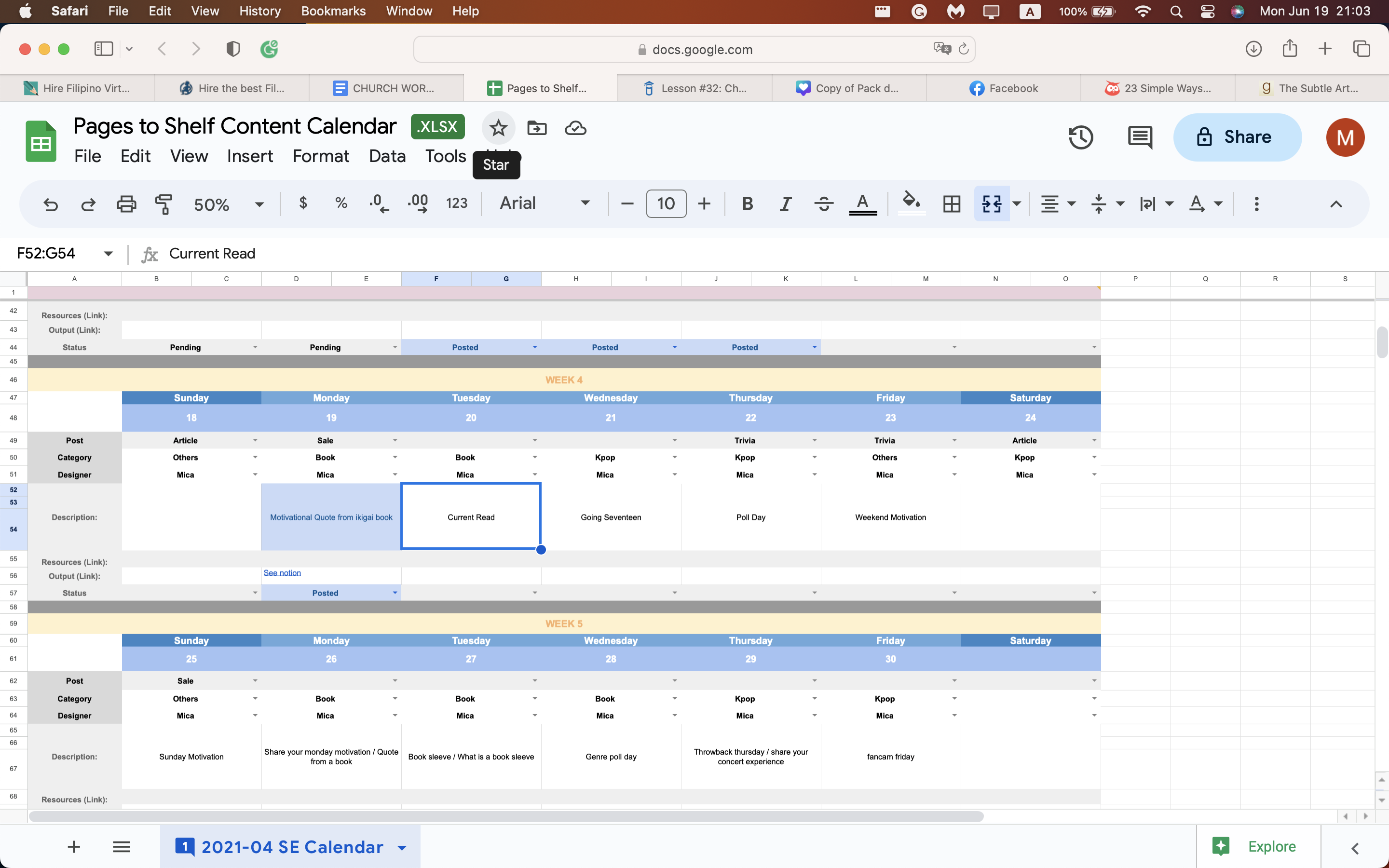Open Safari's History menu
Screen dimensions: 1389x868
coord(259,11)
